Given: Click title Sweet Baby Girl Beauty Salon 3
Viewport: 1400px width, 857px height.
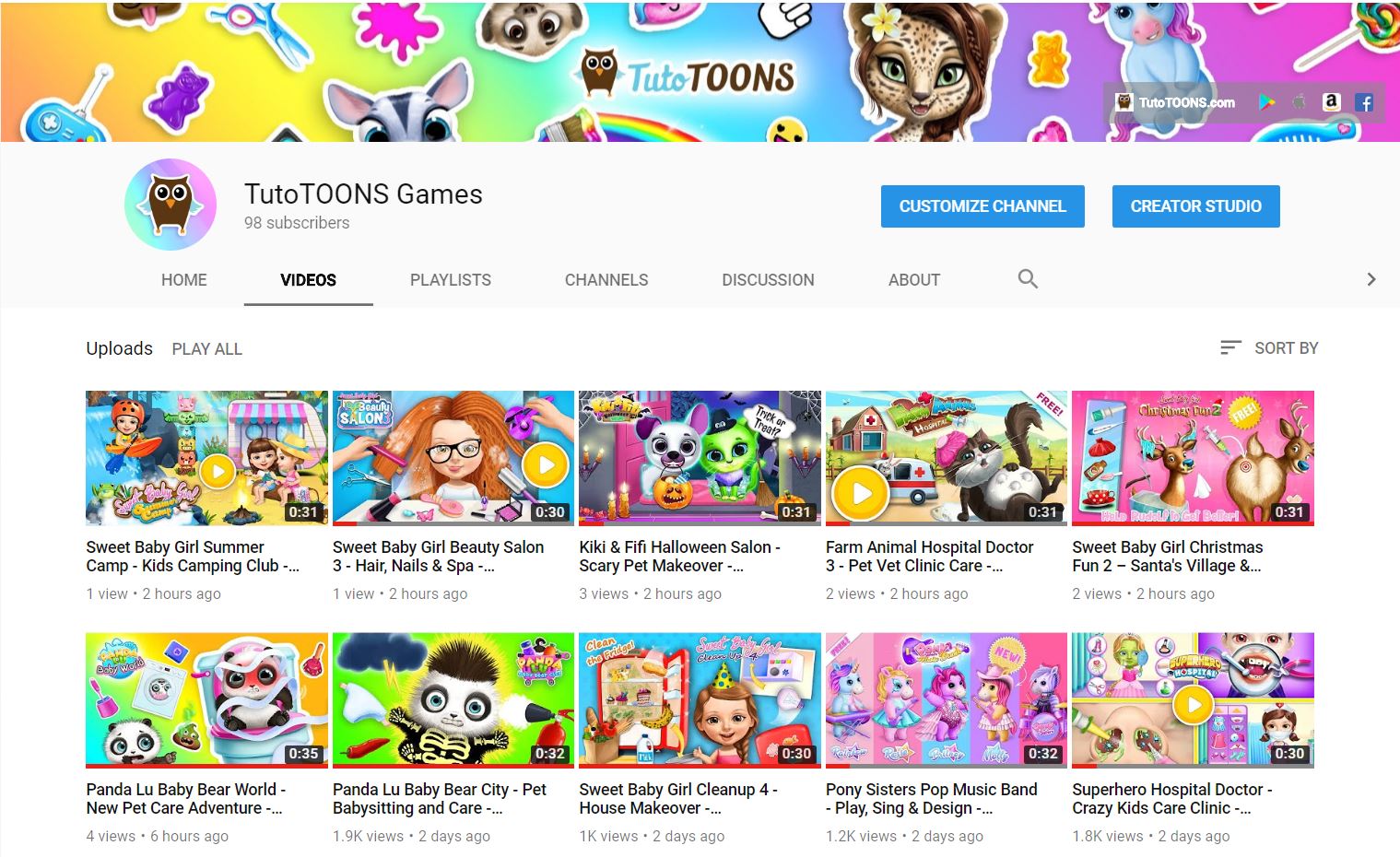Looking at the screenshot, I should 439,557.
